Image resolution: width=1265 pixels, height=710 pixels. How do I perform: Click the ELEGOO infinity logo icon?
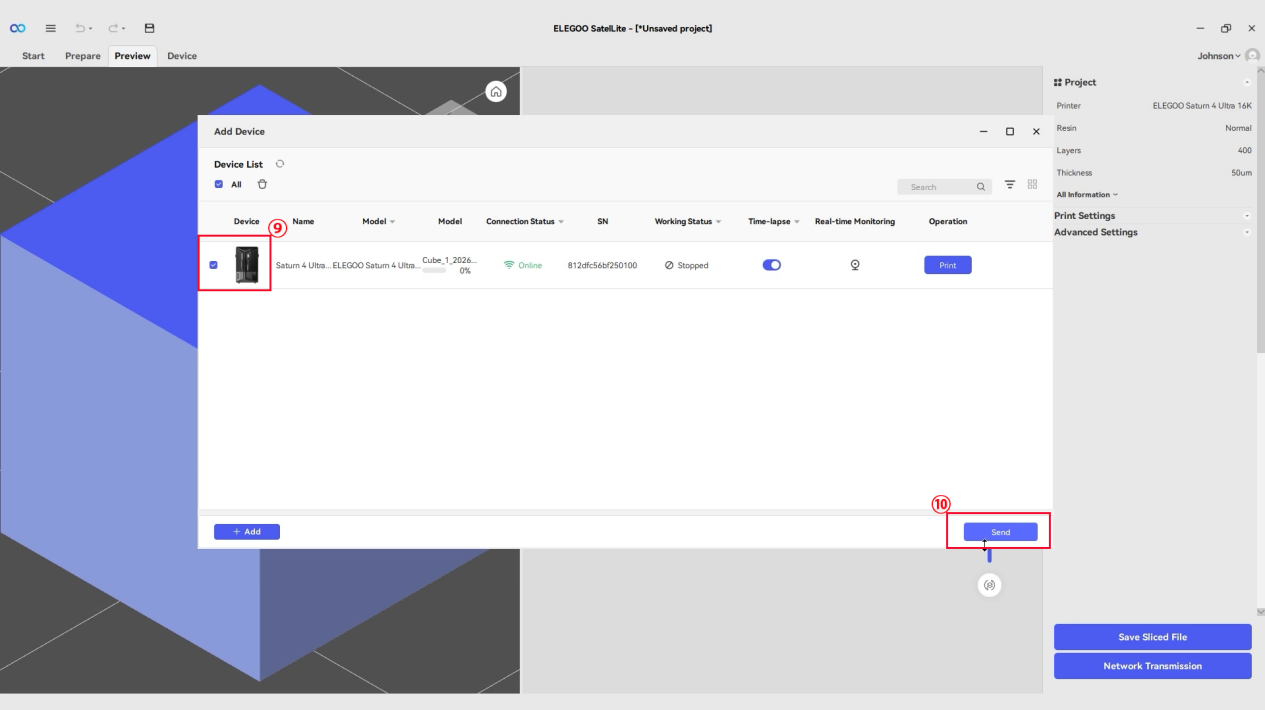(17, 28)
